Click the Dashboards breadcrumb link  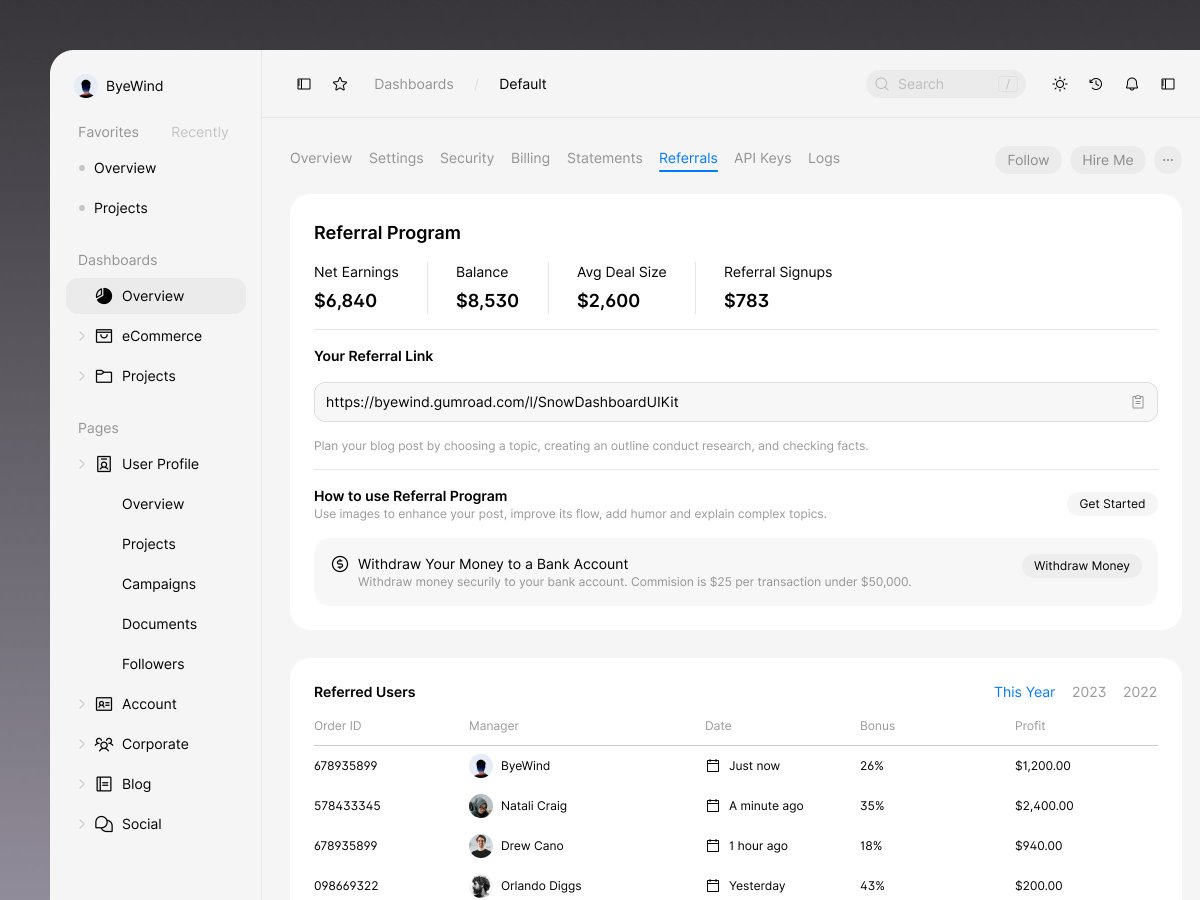tap(414, 84)
